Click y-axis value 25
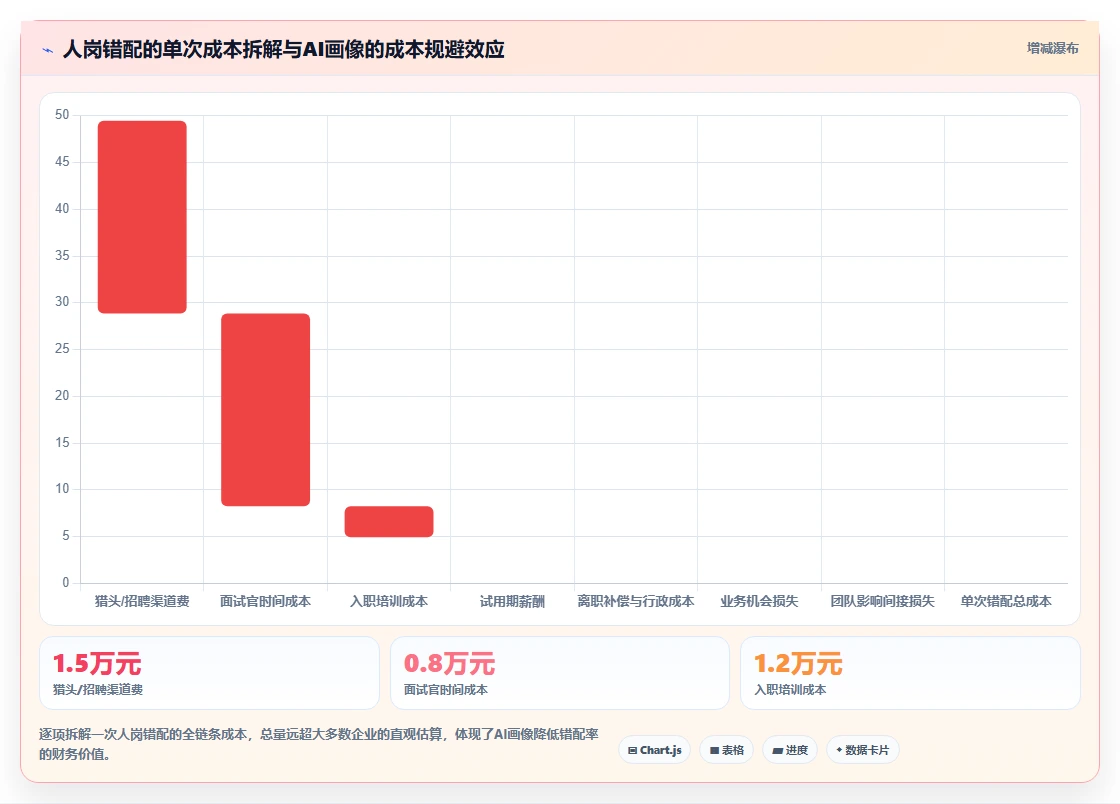Viewport: 1120px width, 804px height. point(62,348)
